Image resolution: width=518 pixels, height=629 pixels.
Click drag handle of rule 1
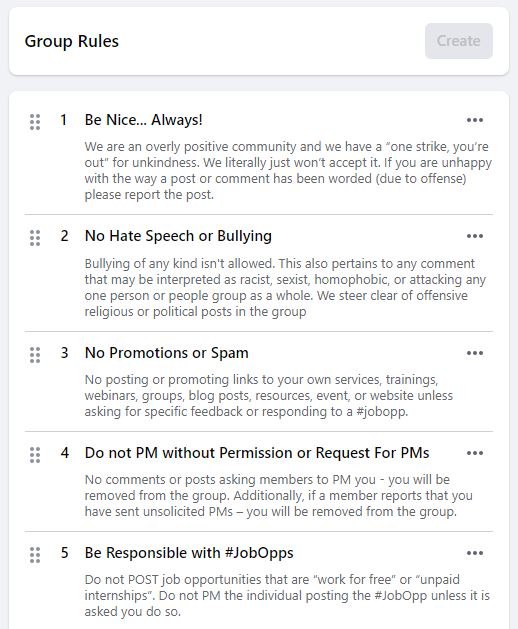pos(35,122)
